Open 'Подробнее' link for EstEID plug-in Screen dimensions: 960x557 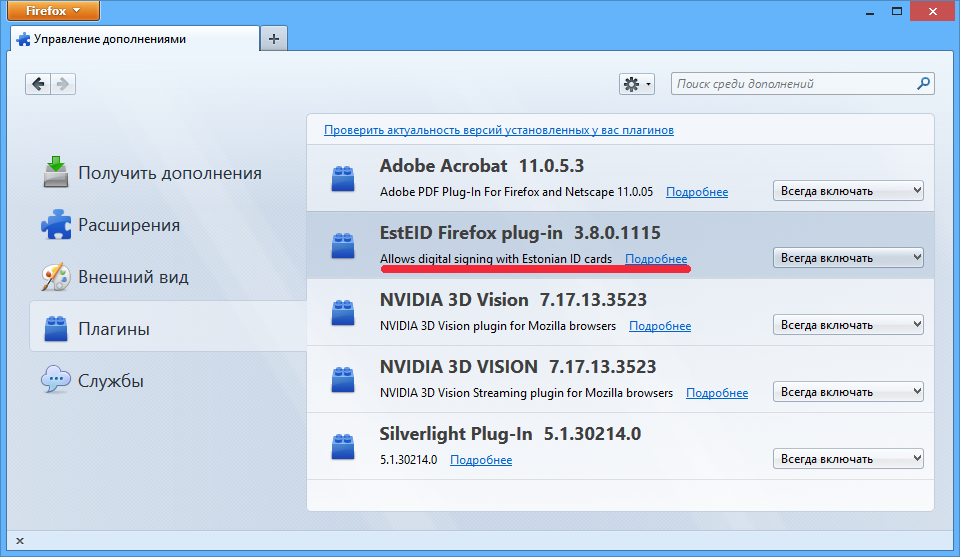[x=656, y=259]
